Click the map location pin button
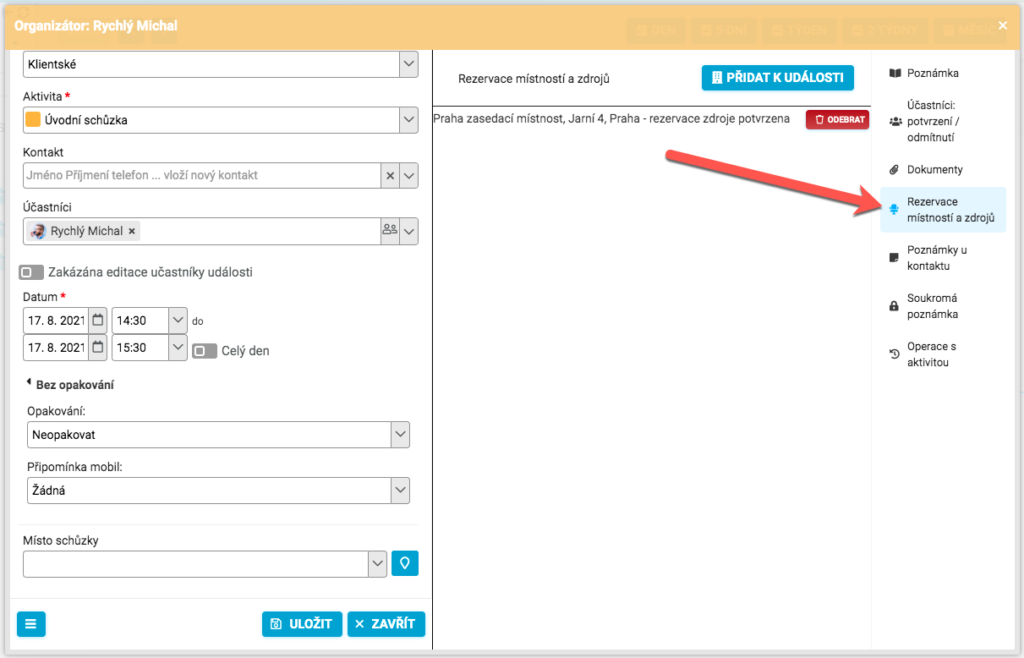The height and width of the screenshot is (658, 1024). [x=405, y=563]
